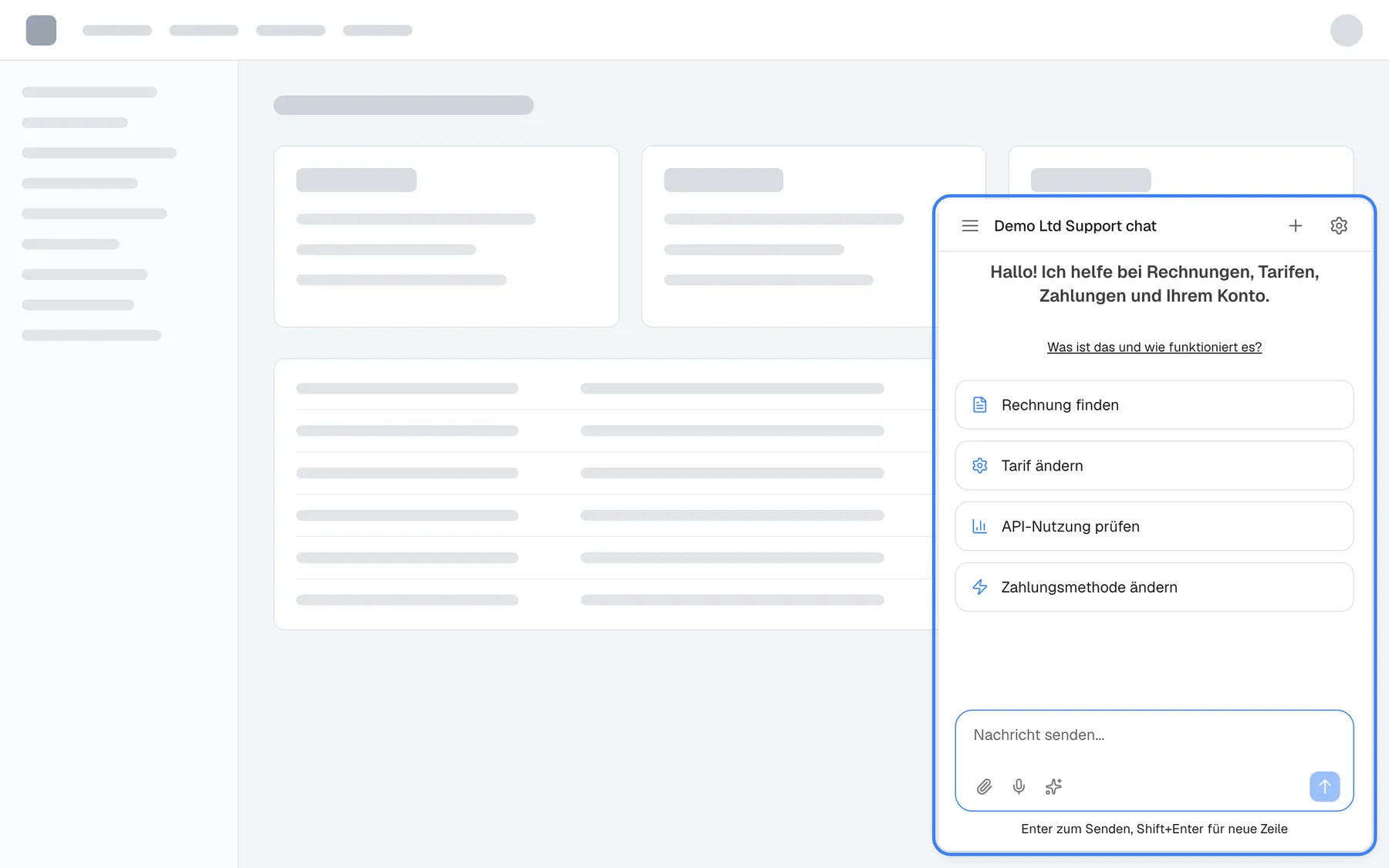Click the greeting text 'Hallo! Ich helfe bei Rechnungen'
This screenshot has height=868, width=1389.
[x=1154, y=284]
